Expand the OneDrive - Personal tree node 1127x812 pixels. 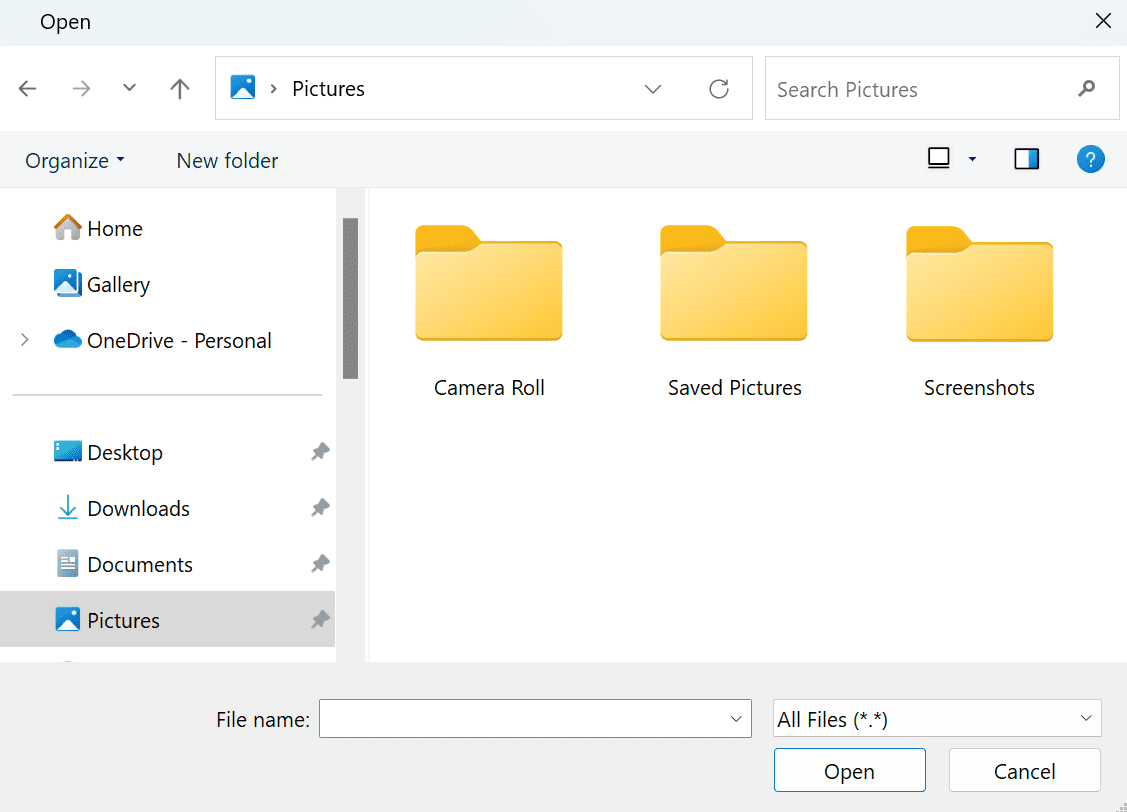click(x=25, y=341)
